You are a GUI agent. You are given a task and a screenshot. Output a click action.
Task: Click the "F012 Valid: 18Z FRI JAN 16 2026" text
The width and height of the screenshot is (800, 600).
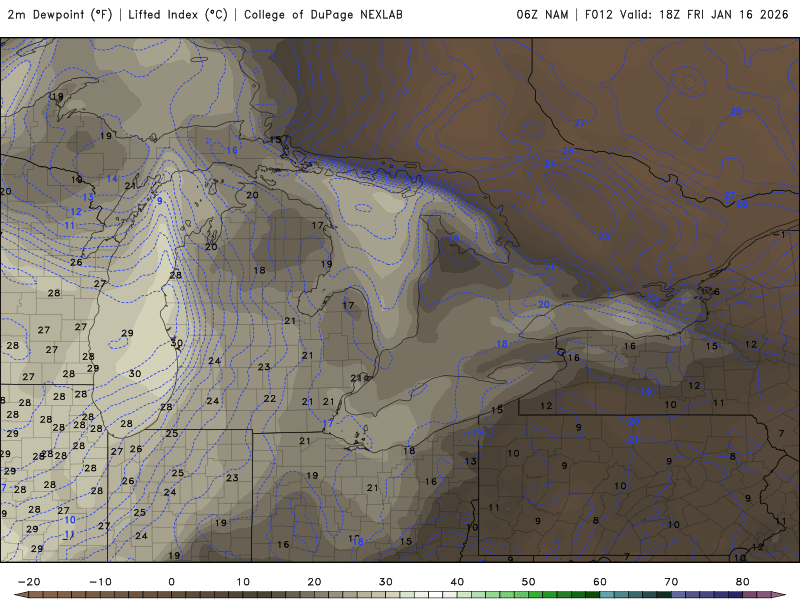pyautogui.click(x=687, y=15)
